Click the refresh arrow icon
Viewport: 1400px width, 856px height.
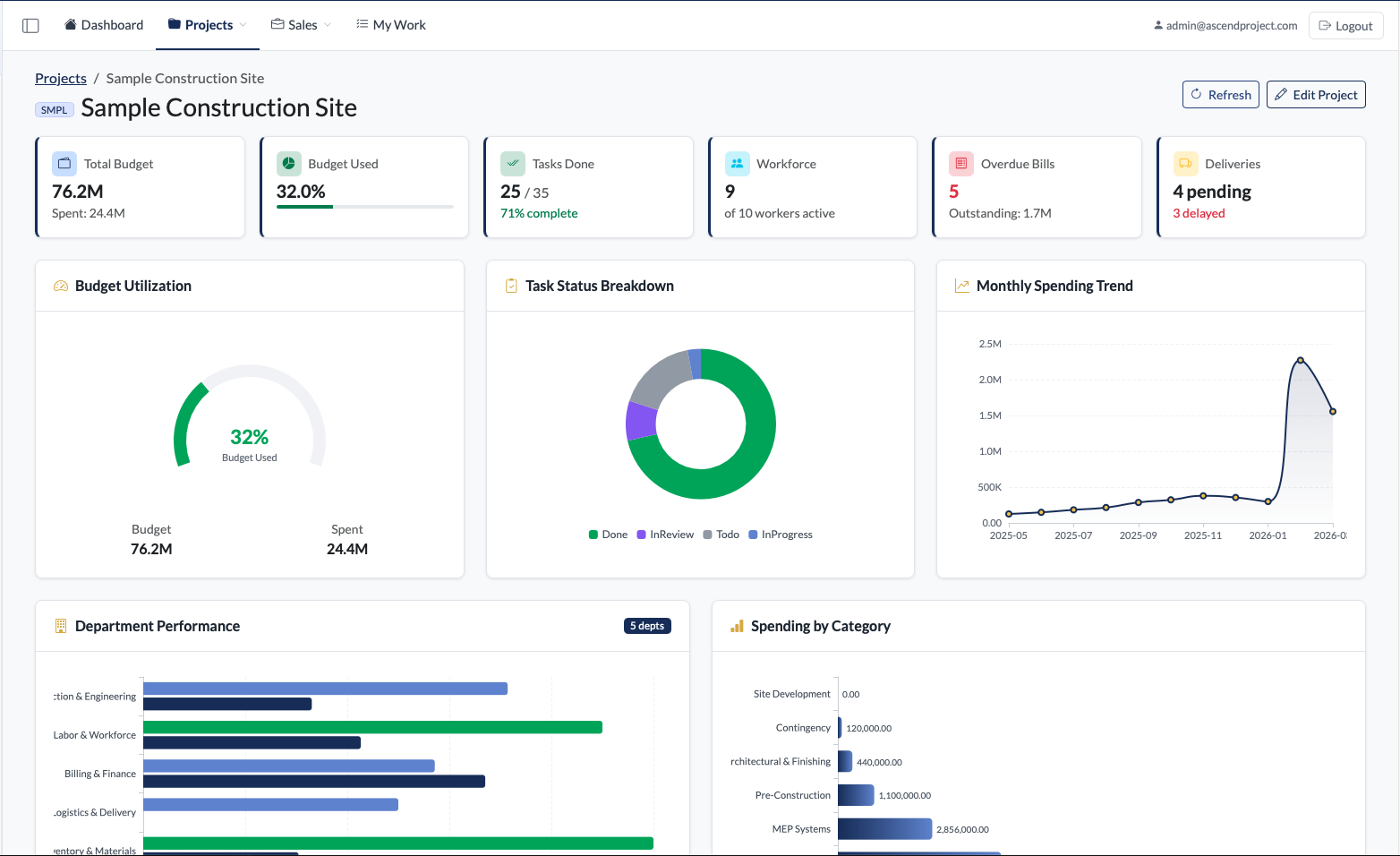point(1196,94)
